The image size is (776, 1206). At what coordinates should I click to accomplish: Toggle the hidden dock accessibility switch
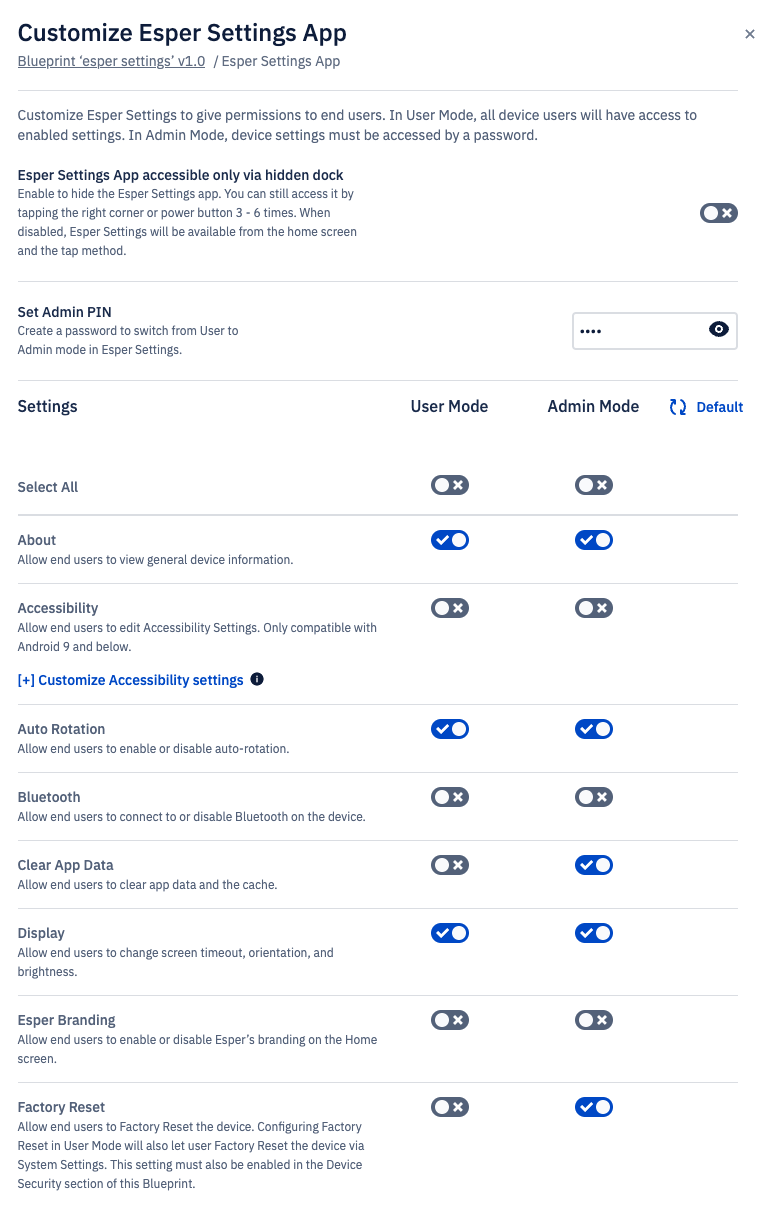pos(719,213)
